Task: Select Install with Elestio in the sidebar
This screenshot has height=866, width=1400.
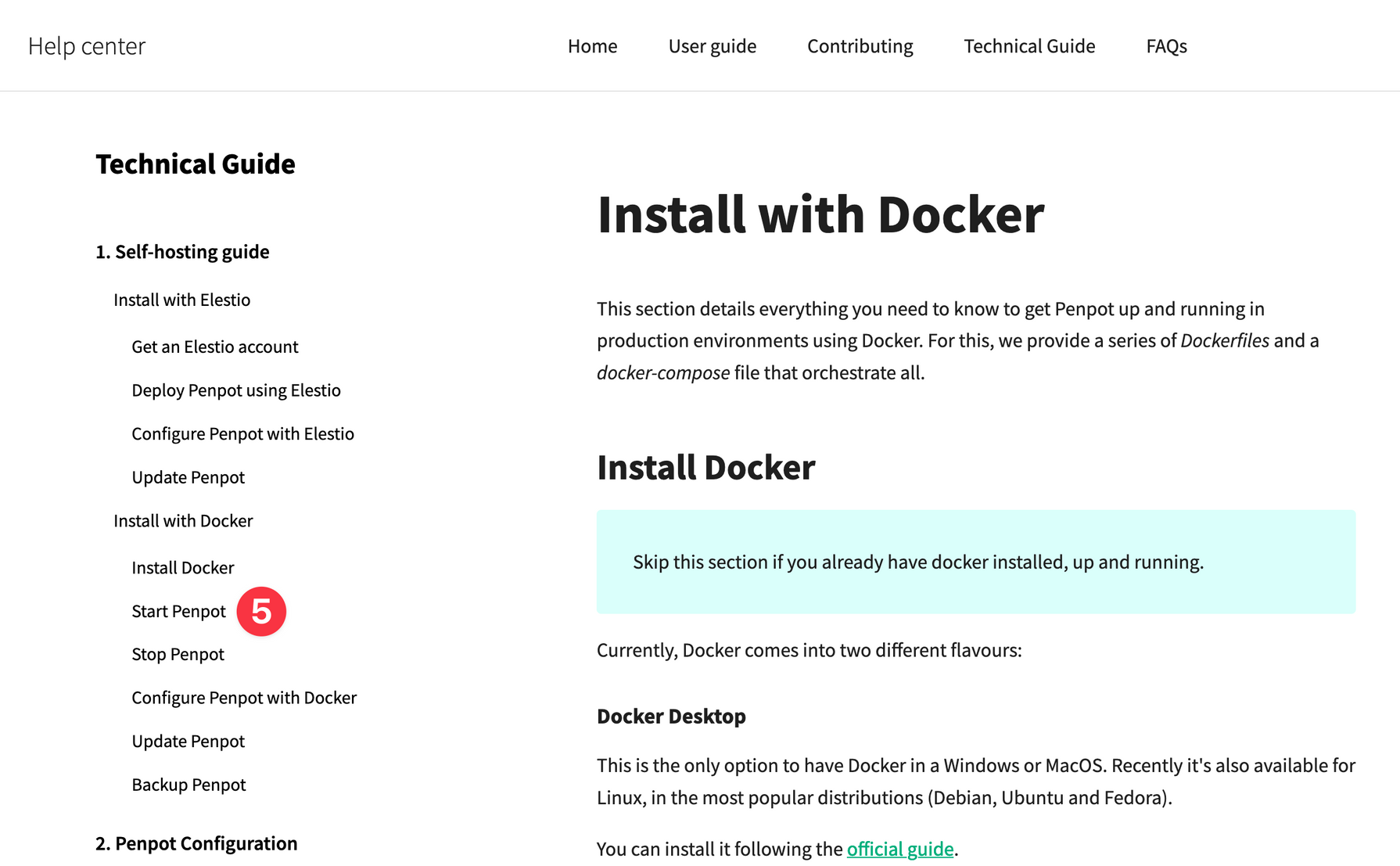Action: [181, 300]
